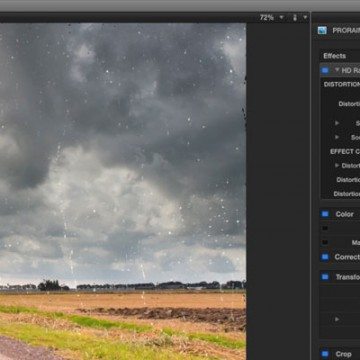Expand the triangle just above EFFECT C heading
This screenshot has height=360, width=360.
tap(337, 137)
